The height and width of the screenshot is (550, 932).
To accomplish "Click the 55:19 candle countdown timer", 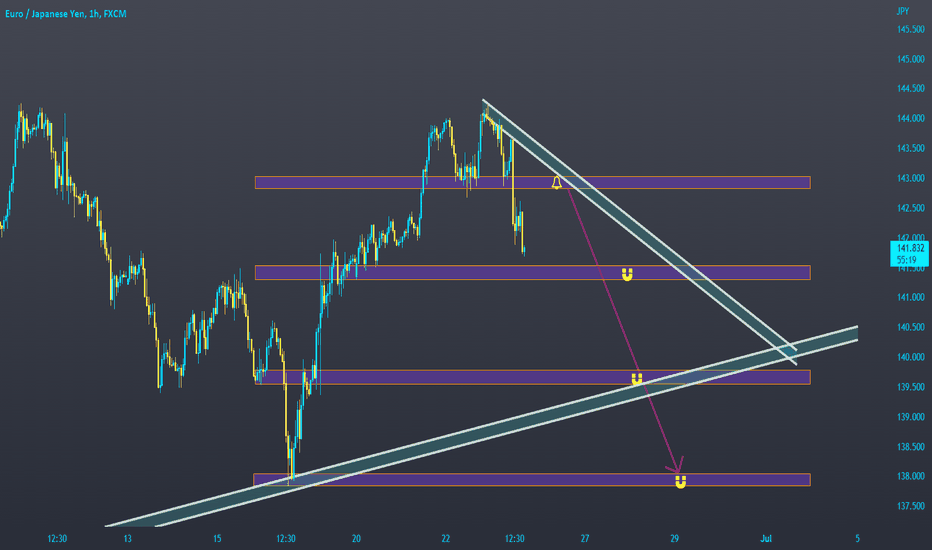I will pyautogui.click(x=906, y=260).
